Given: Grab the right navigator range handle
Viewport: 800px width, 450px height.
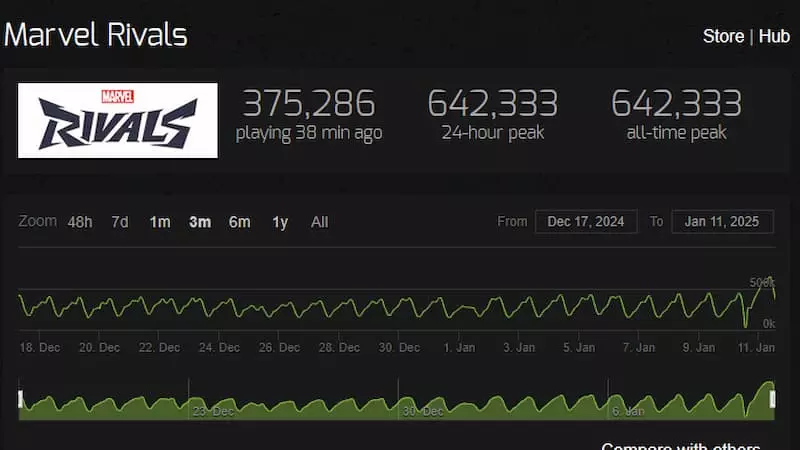Looking at the screenshot, I should click(772, 399).
